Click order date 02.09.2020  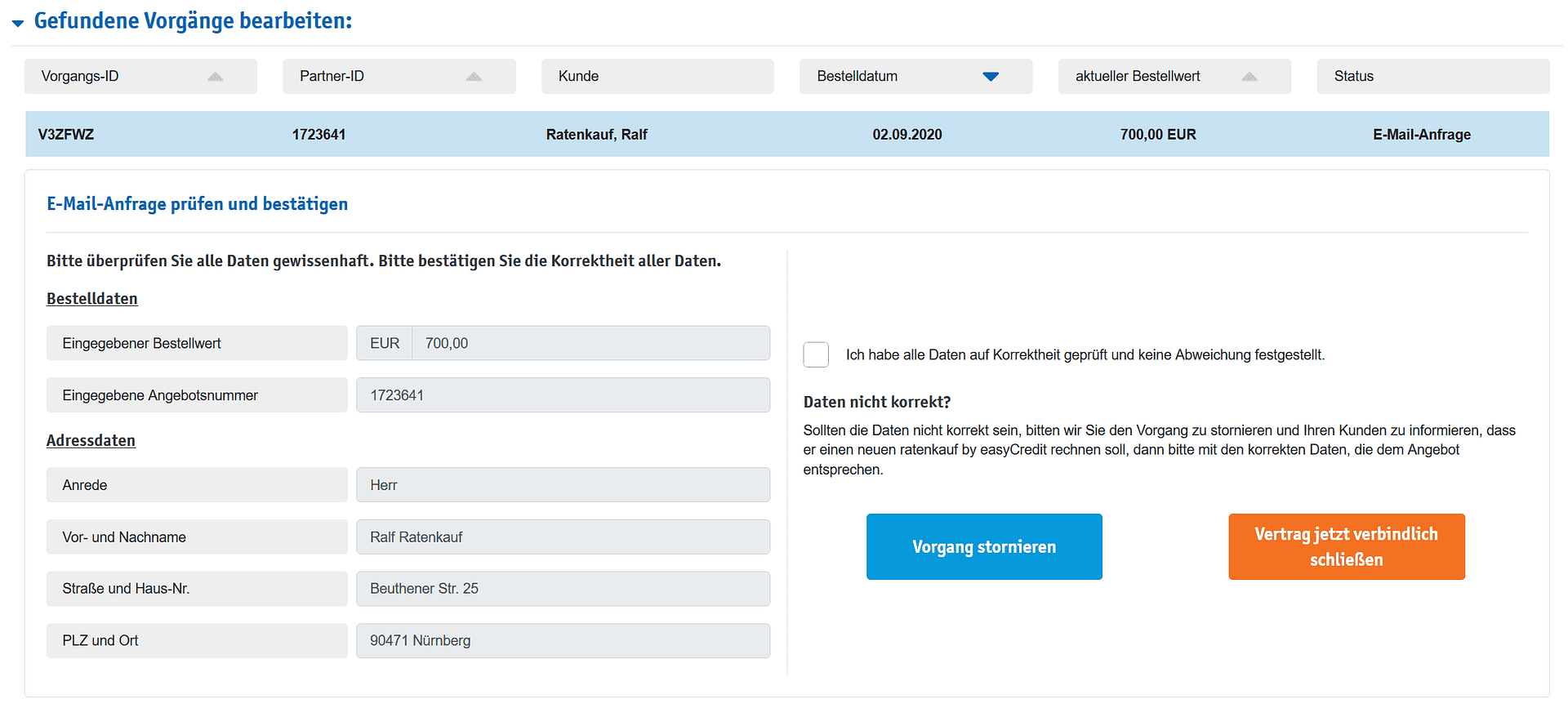pyautogui.click(x=906, y=135)
